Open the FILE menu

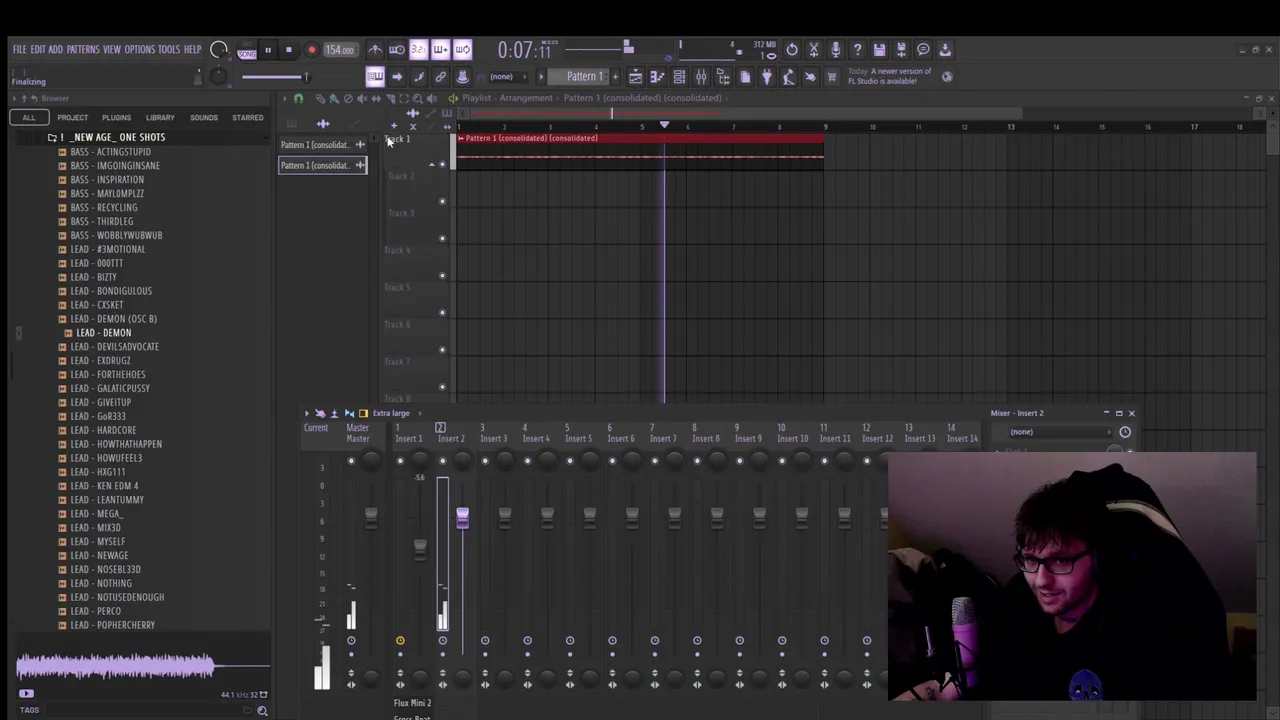pyautogui.click(x=19, y=49)
